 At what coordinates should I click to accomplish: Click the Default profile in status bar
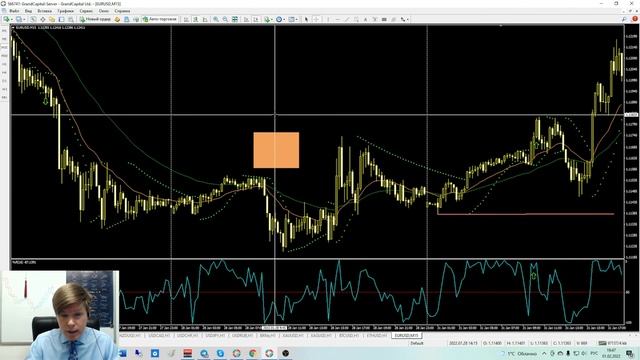[x=417, y=343]
